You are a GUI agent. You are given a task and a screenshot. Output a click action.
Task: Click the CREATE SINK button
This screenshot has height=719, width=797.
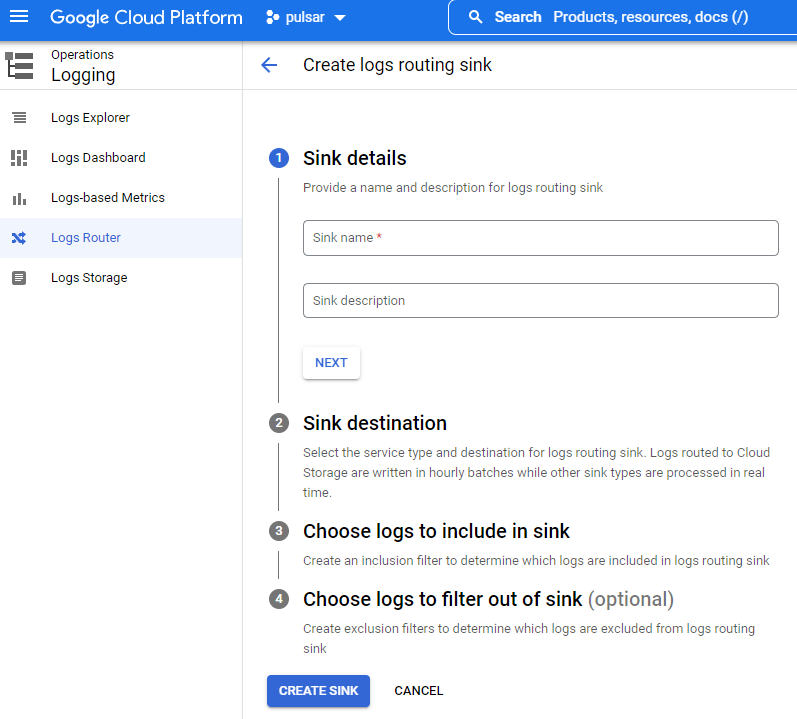(318, 691)
